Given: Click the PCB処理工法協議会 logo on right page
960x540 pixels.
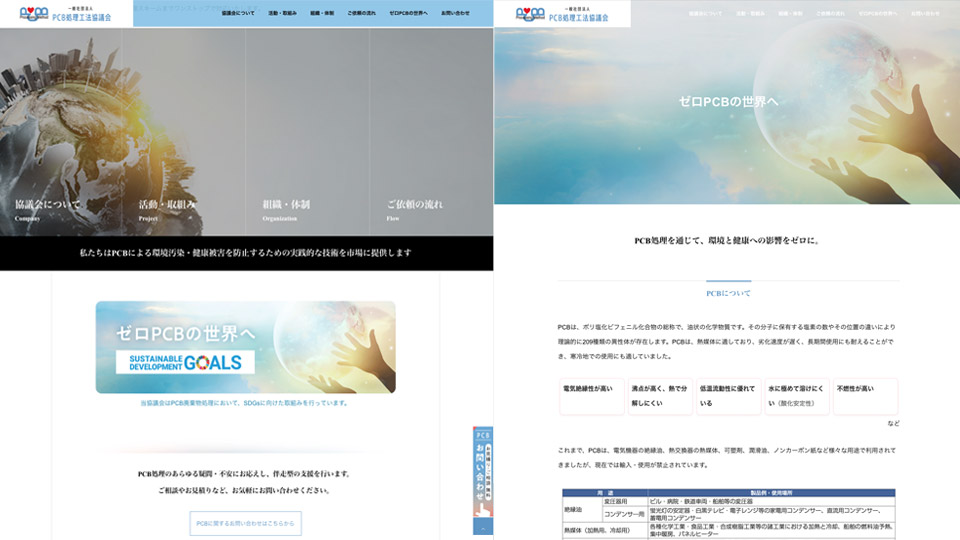Looking at the screenshot, I should pyautogui.click(x=560, y=14).
